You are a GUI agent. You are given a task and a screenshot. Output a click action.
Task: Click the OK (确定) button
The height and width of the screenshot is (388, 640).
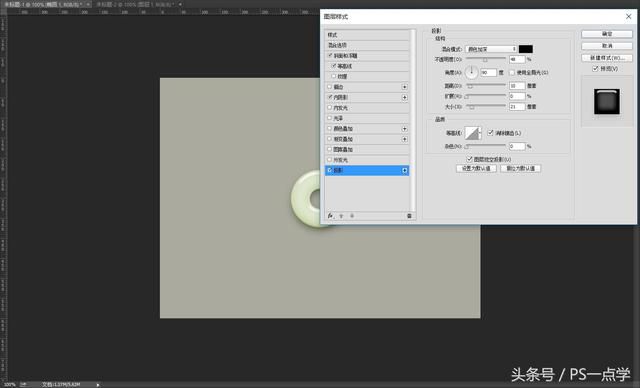(607, 34)
